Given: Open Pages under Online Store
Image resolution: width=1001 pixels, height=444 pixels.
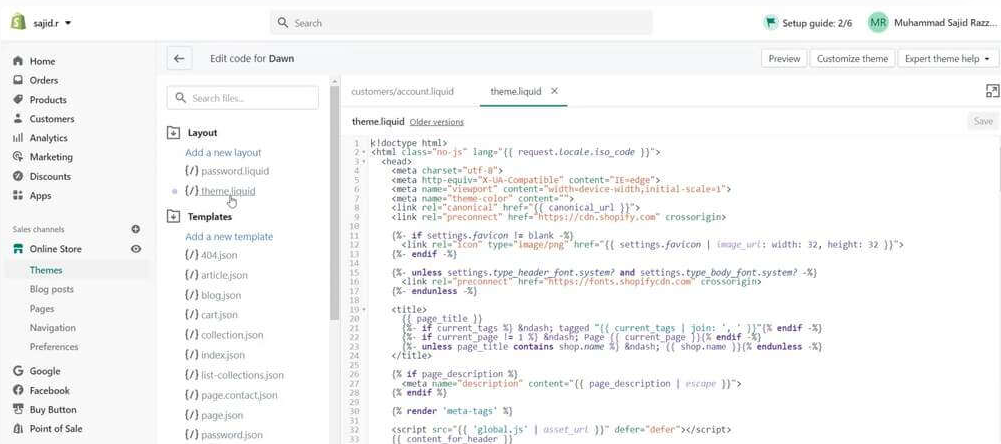Looking at the screenshot, I should coord(41,309).
